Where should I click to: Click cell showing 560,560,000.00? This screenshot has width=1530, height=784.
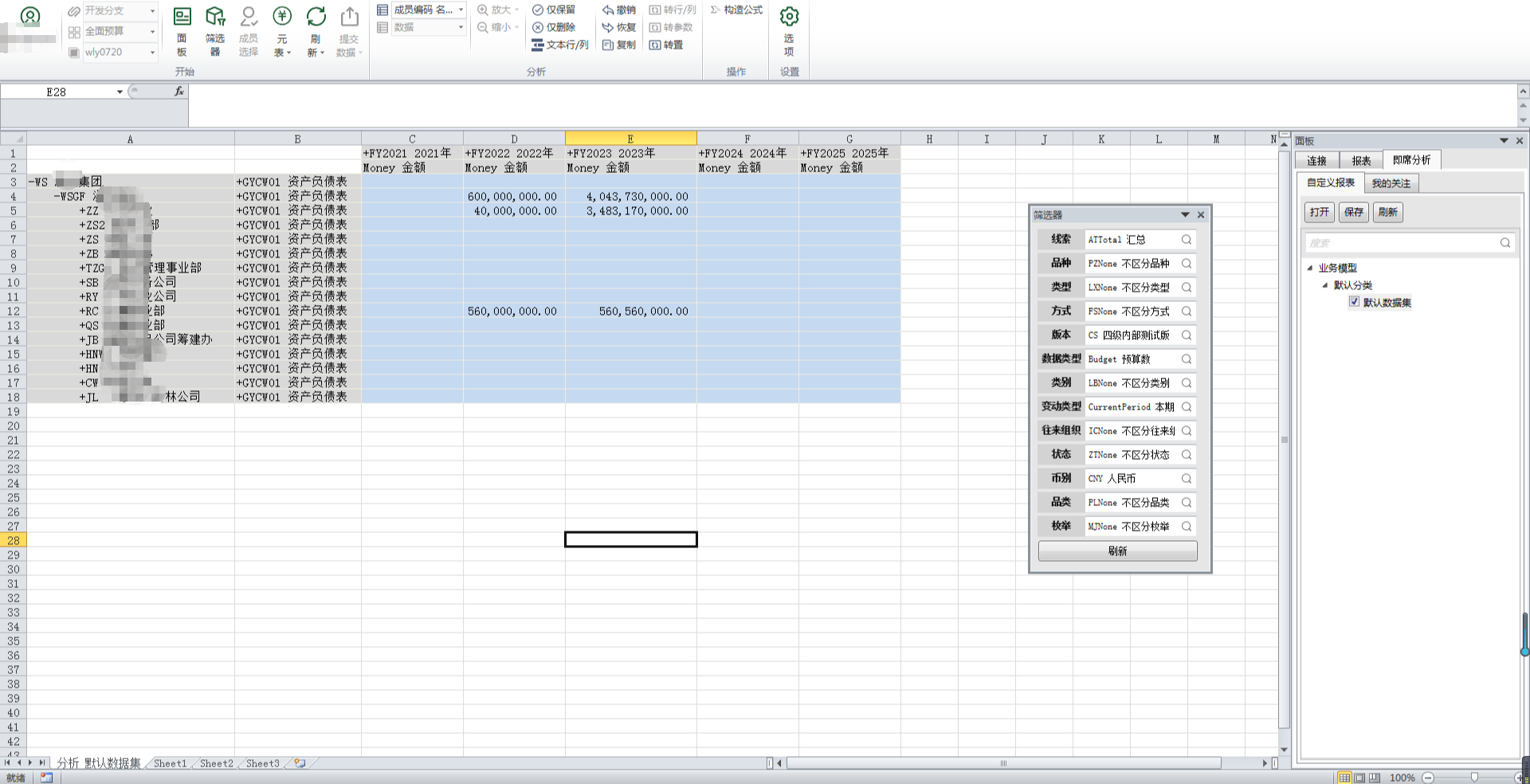(631, 311)
